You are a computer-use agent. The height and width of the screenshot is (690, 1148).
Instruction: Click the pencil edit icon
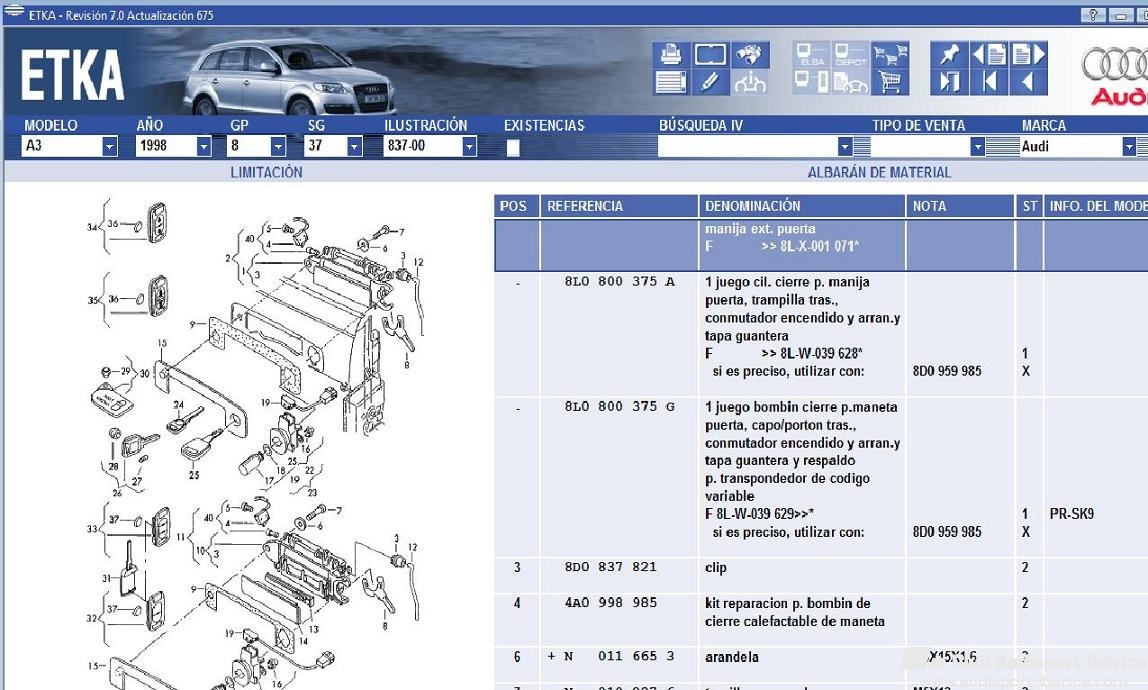[x=710, y=82]
